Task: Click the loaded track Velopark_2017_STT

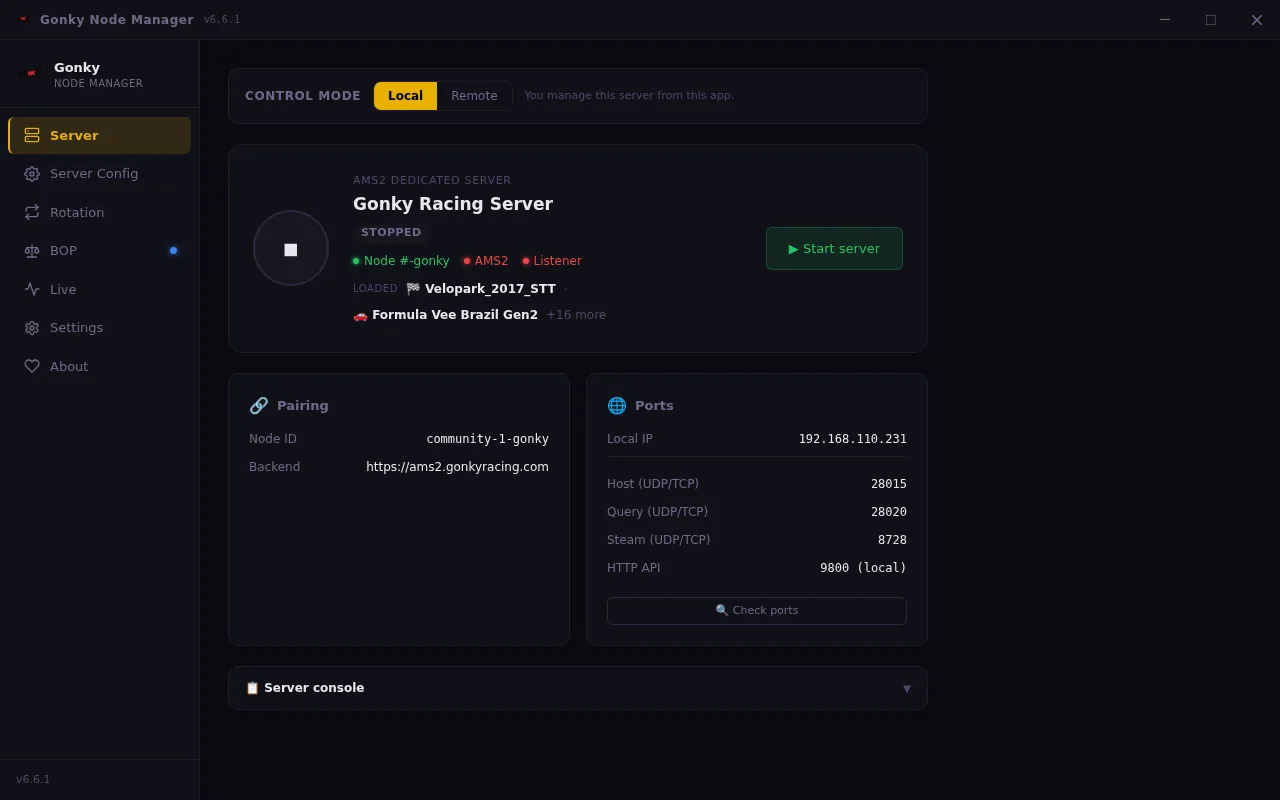Action: tap(490, 289)
